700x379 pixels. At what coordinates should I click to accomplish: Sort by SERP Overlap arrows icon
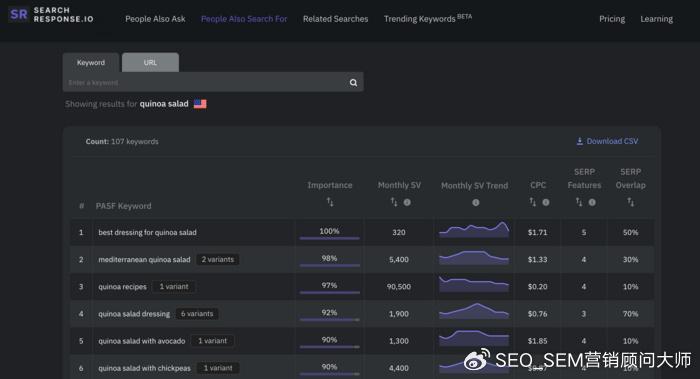click(x=630, y=202)
